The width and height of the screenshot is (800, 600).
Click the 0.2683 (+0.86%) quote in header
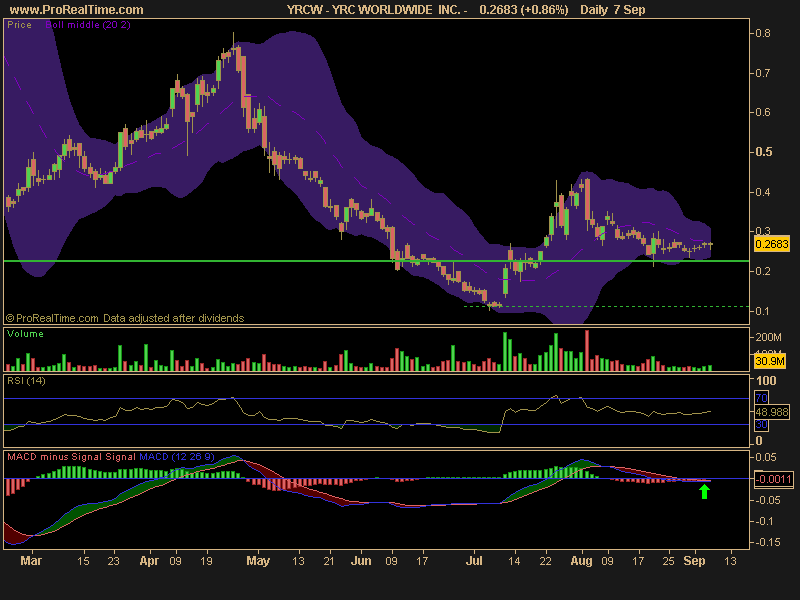point(523,10)
